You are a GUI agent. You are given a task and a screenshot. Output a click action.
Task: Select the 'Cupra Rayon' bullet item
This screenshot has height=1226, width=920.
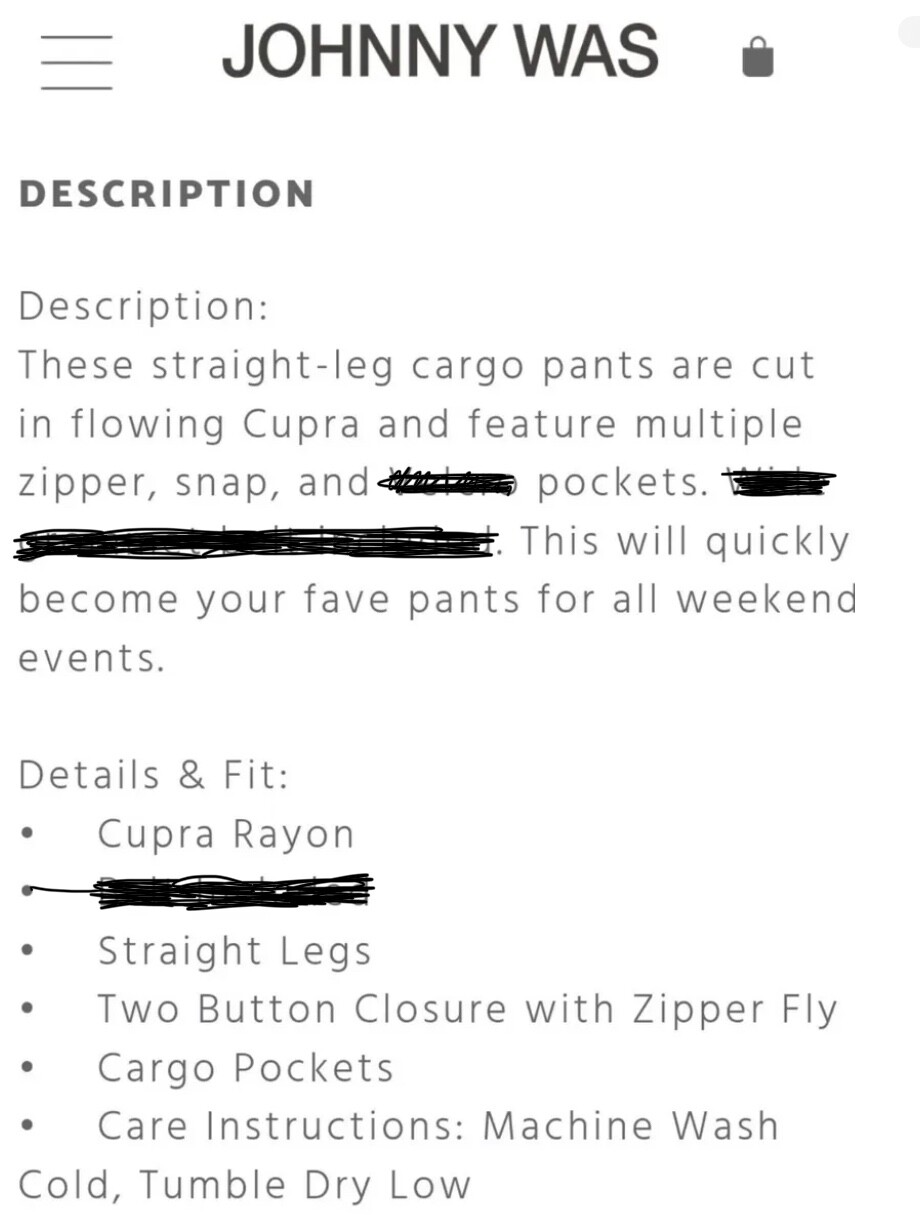(x=226, y=834)
